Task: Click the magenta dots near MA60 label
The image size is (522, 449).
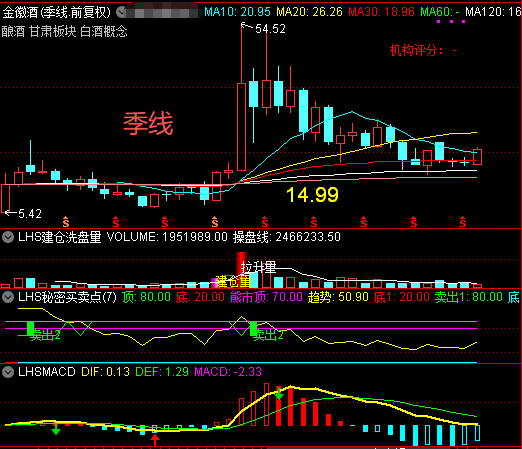Action: click(x=451, y=21)
